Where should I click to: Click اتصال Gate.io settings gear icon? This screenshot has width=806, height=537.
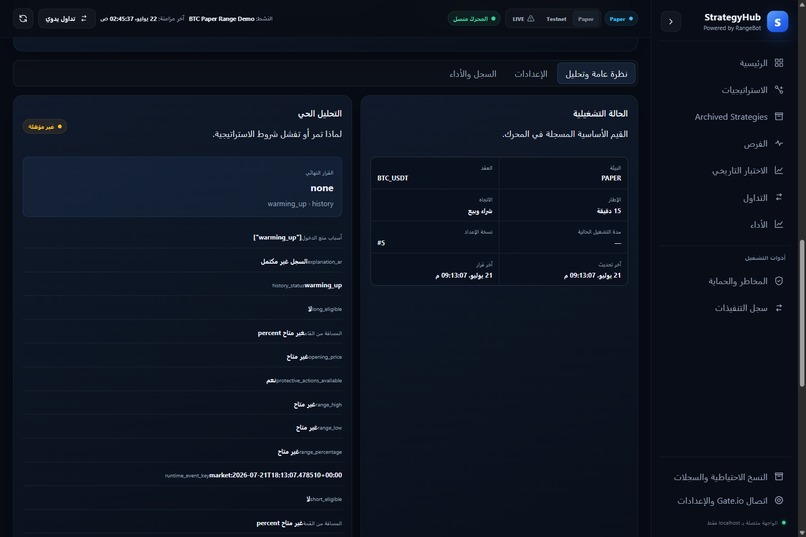(779, 500)
